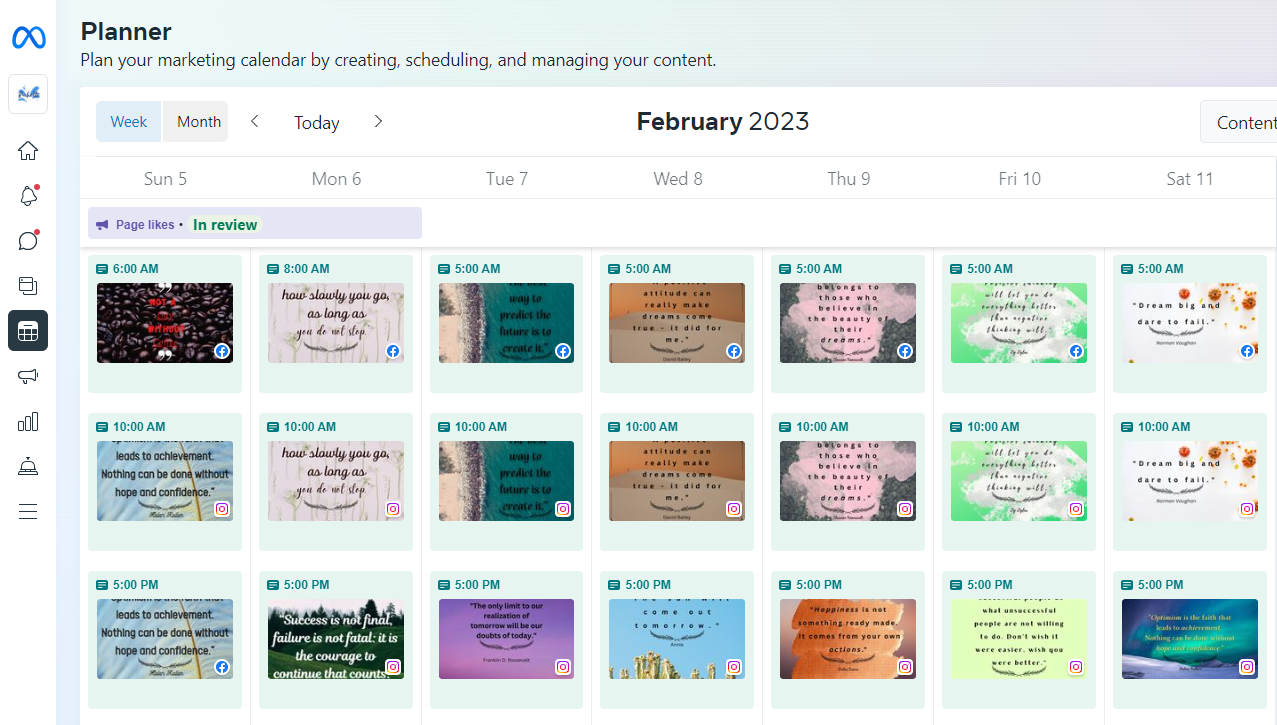The width and height of the screenshot is (1277, 725).
Task: Open Friday 10:00 AM Instagram post
Action: pos(1019,481)
